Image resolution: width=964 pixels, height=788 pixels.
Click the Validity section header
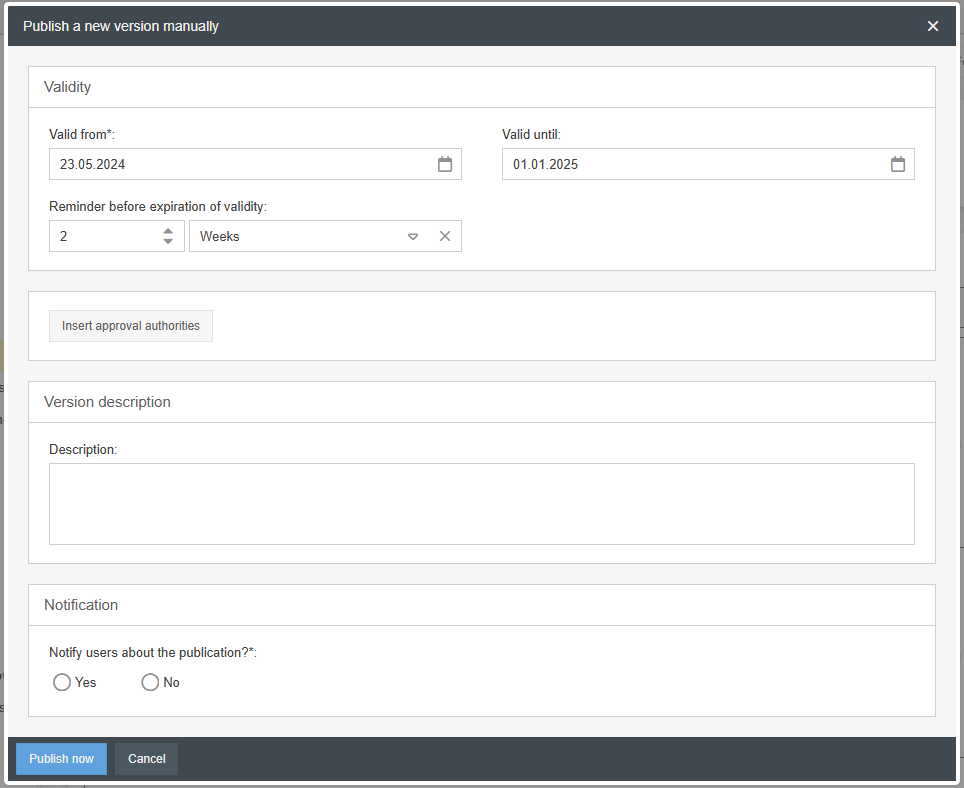click(x=67, y=87)
